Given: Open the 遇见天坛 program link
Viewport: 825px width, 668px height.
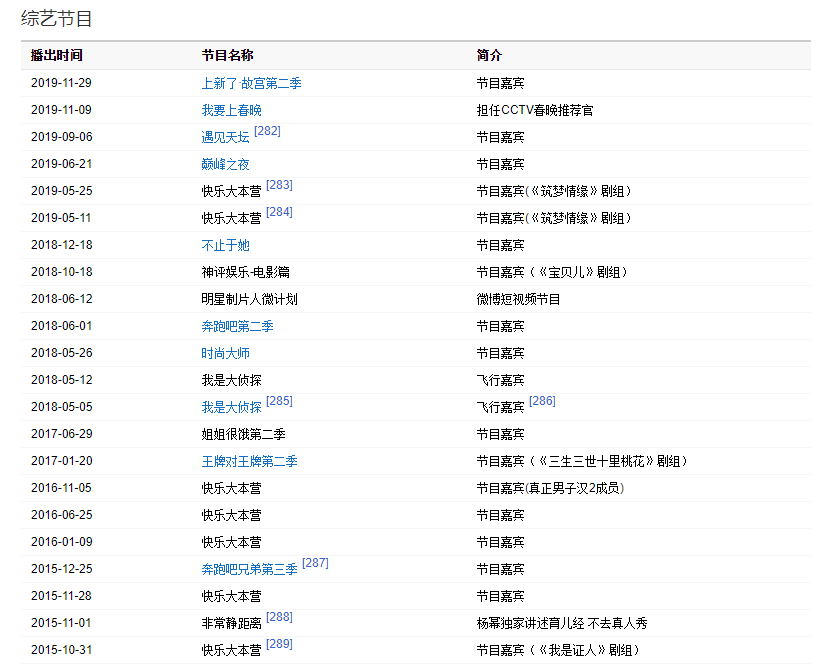Looking at the screenshot, I should pos(225,137).
